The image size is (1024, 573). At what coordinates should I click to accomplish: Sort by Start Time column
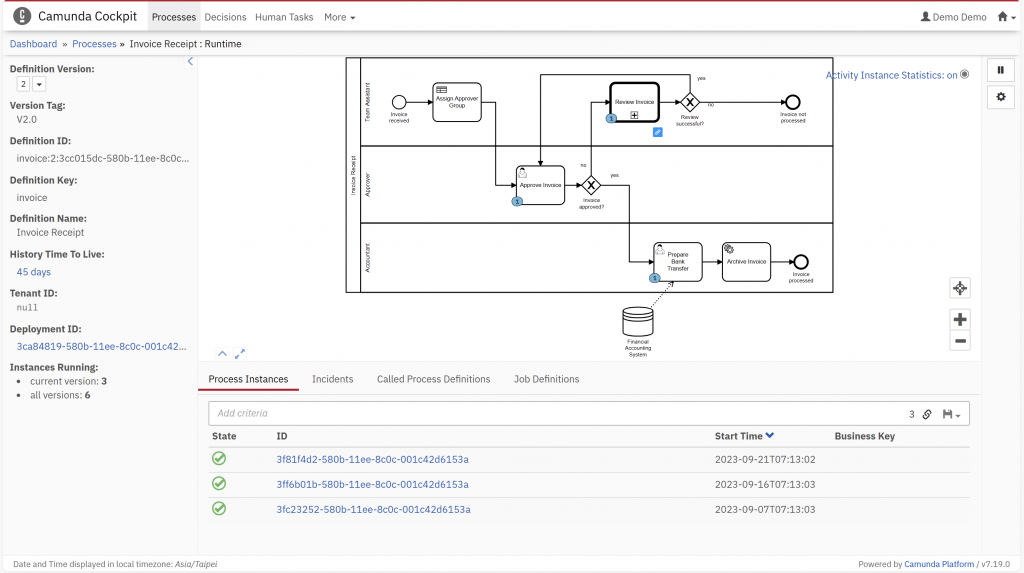[744, 436]
